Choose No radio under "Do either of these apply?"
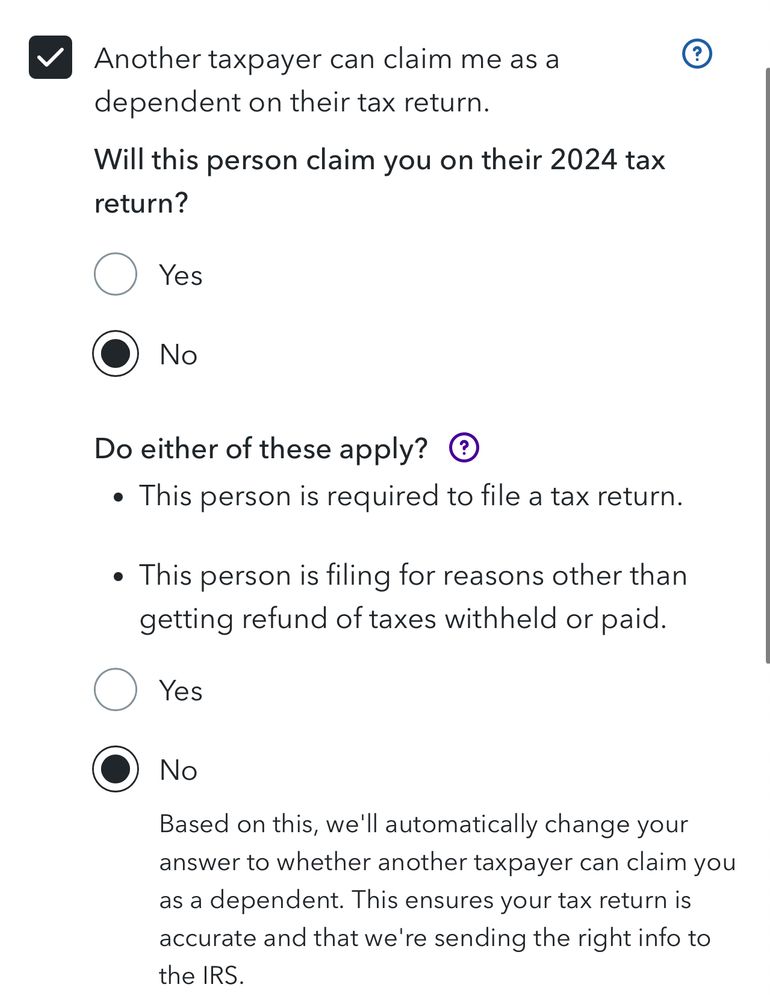 [115, 770]
